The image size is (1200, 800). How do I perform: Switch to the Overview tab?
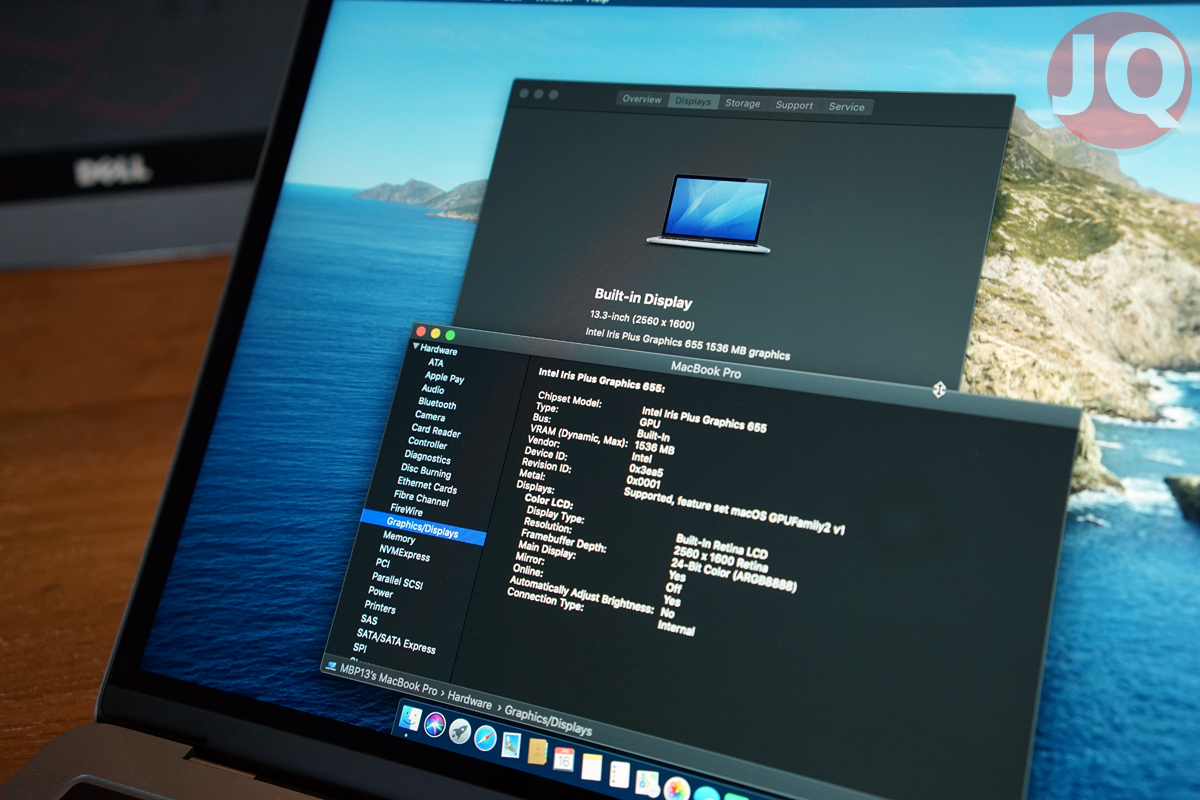pyautogui.click(x=642, y=99)
